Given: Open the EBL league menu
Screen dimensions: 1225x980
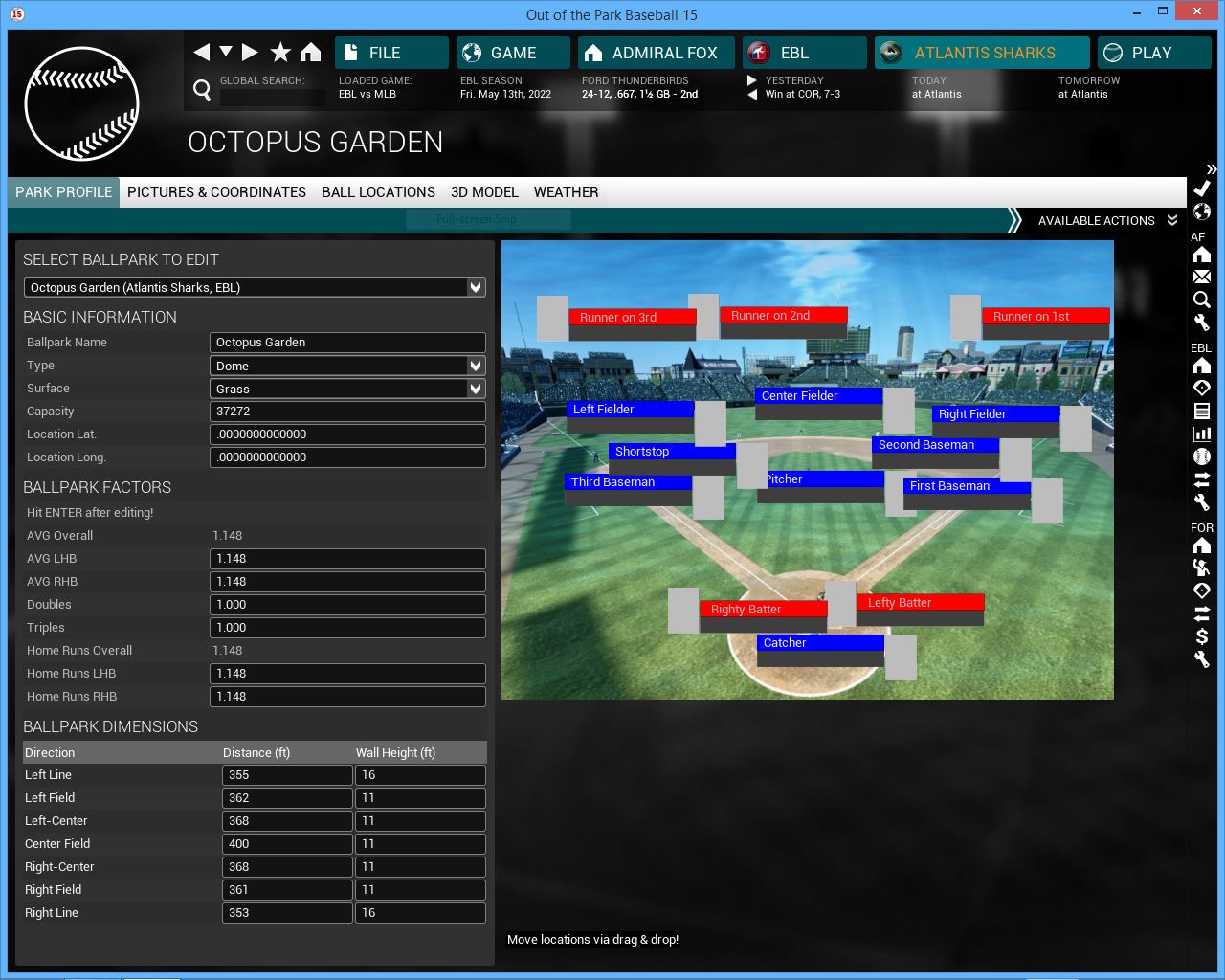Looking at the screenshot, I should click(x=805, y=53).
